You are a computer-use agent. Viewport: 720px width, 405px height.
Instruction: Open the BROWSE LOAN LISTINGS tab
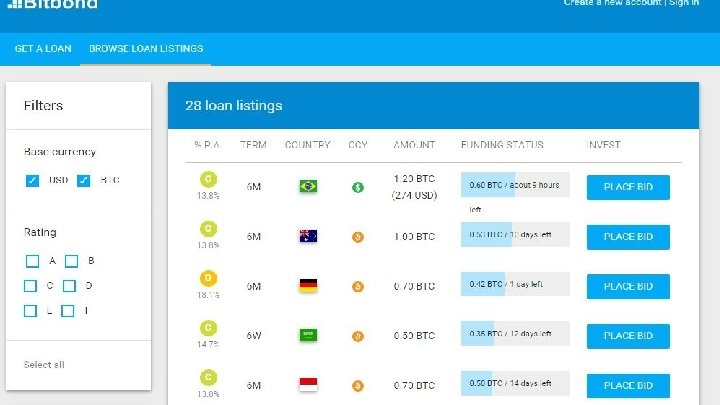[146, 49]
